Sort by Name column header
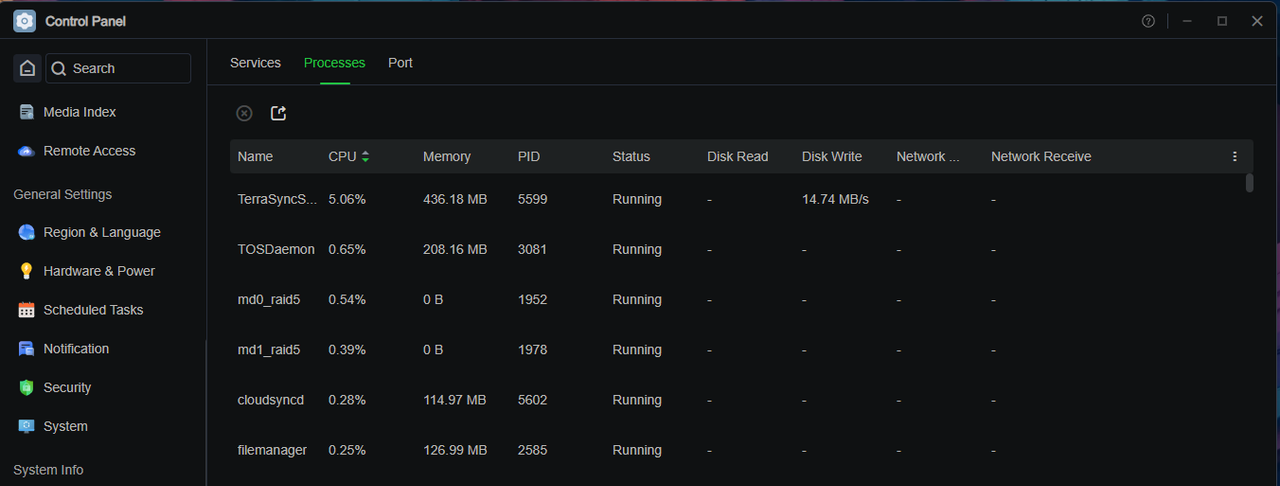Viewport: 1280px width, 486px height. point(255,157)
